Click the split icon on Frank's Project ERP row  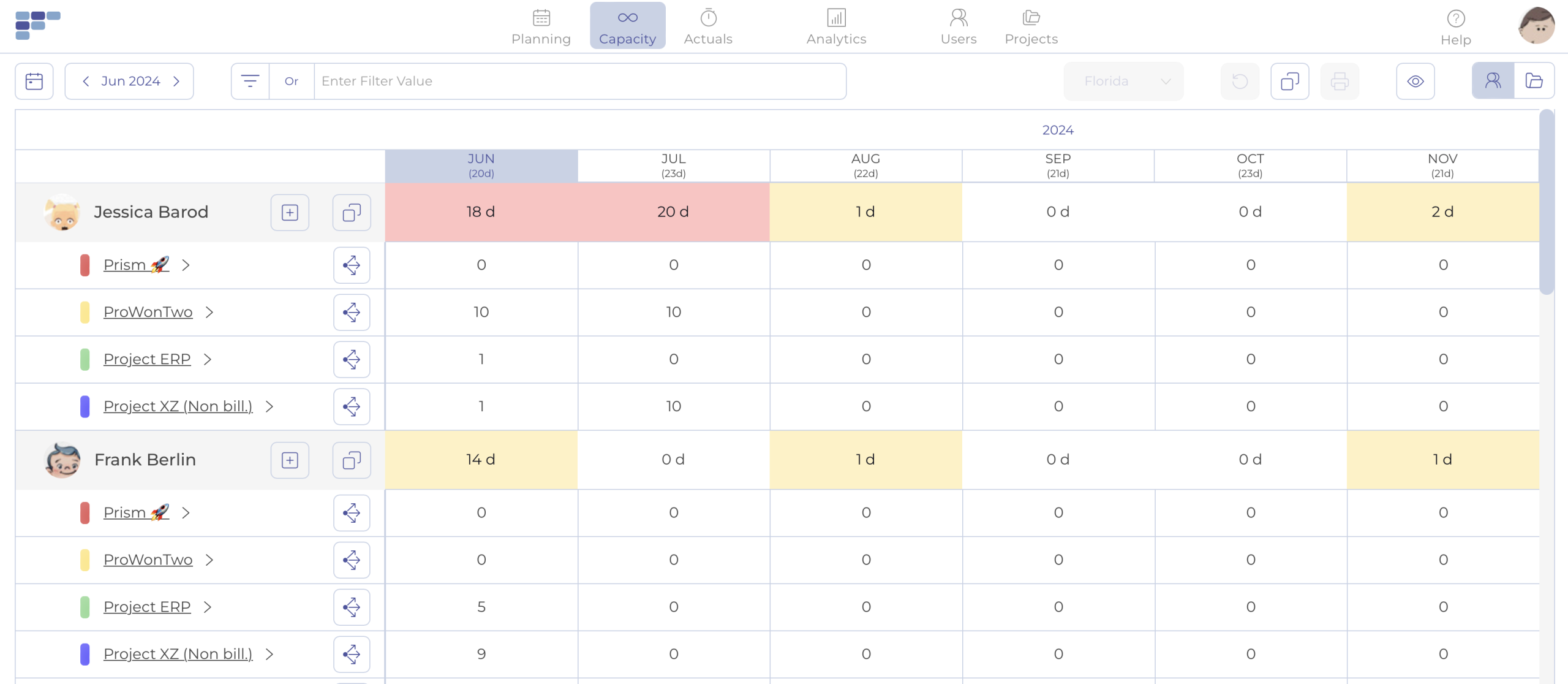click(x=352, y=607)
